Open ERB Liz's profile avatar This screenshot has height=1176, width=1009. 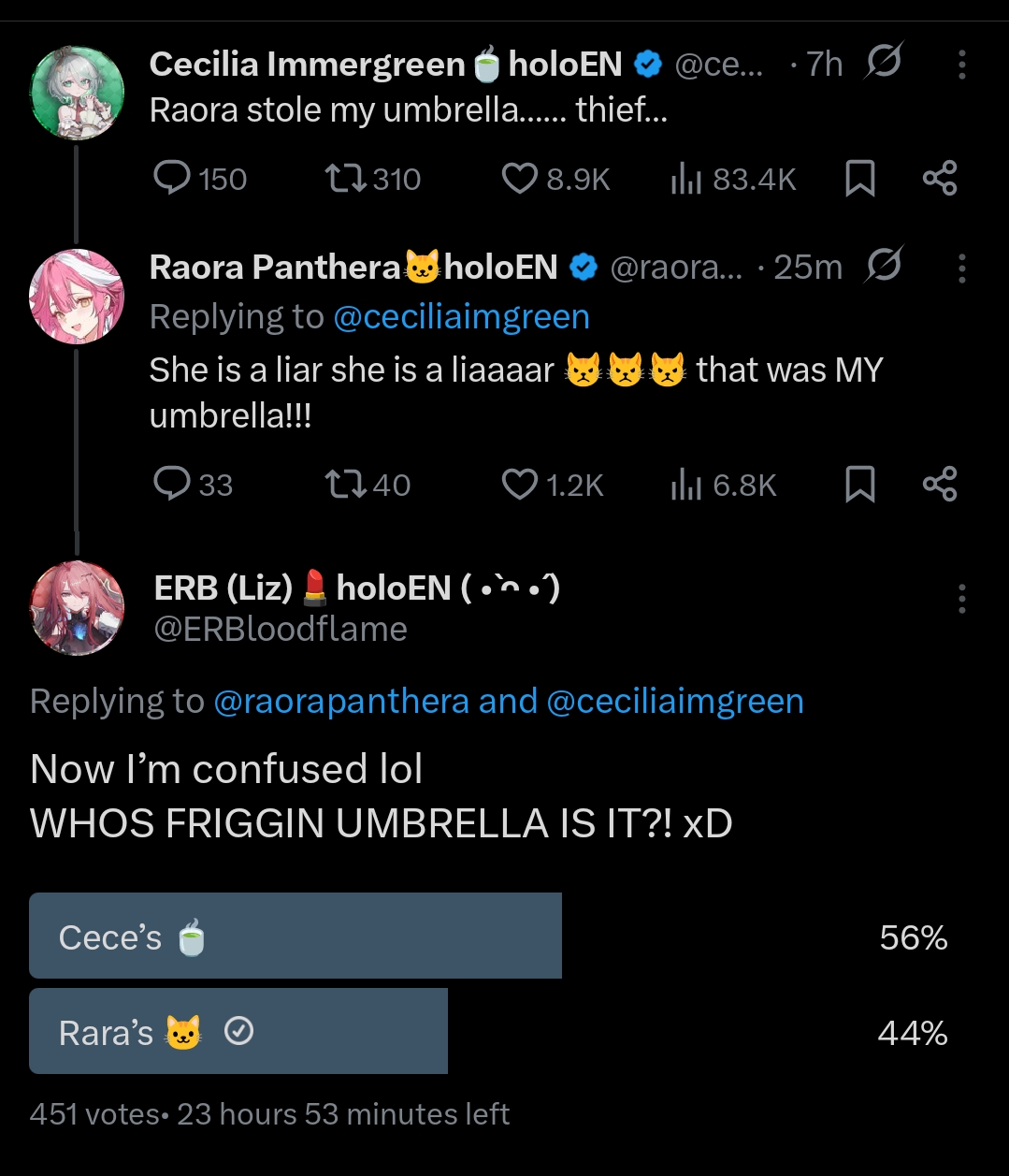(77, 608)
